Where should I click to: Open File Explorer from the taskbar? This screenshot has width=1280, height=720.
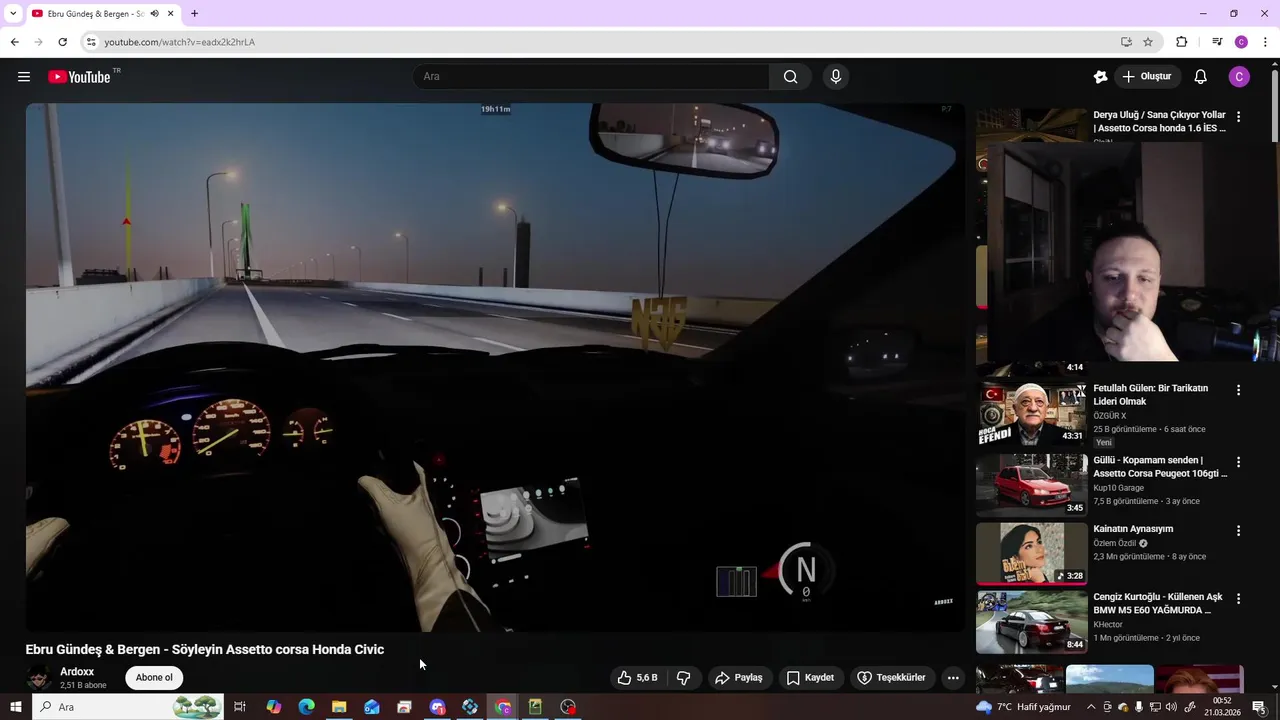point(339,707)
